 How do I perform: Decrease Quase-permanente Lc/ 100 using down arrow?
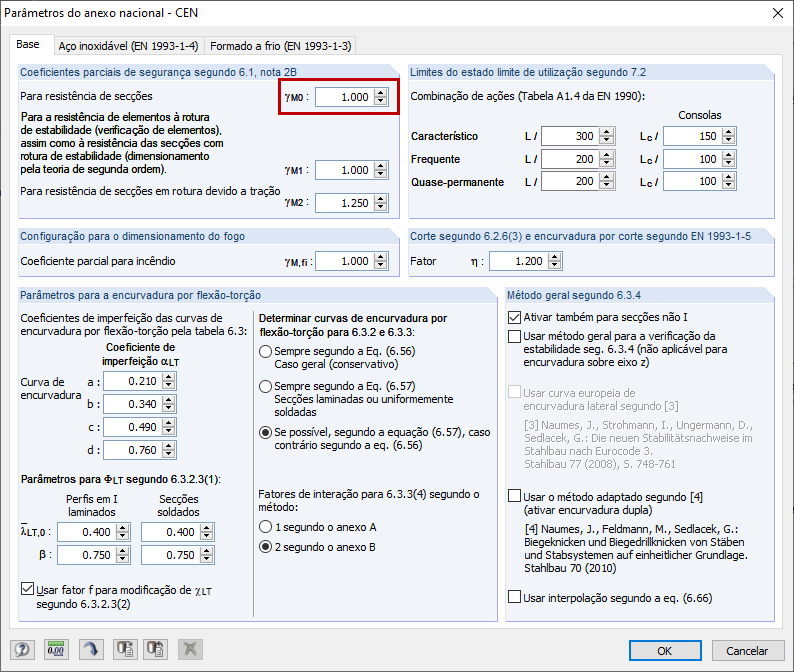(729, 185)
